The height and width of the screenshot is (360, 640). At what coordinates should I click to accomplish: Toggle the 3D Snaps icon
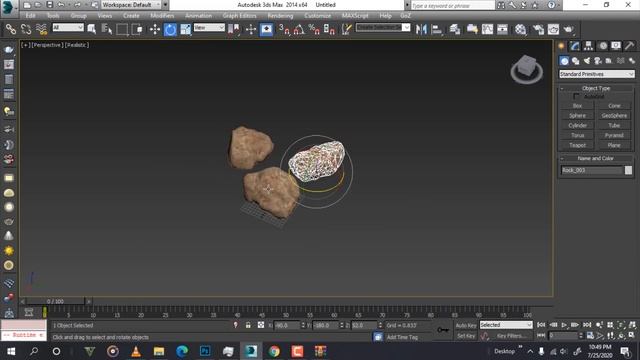click(x=284, y=29)
